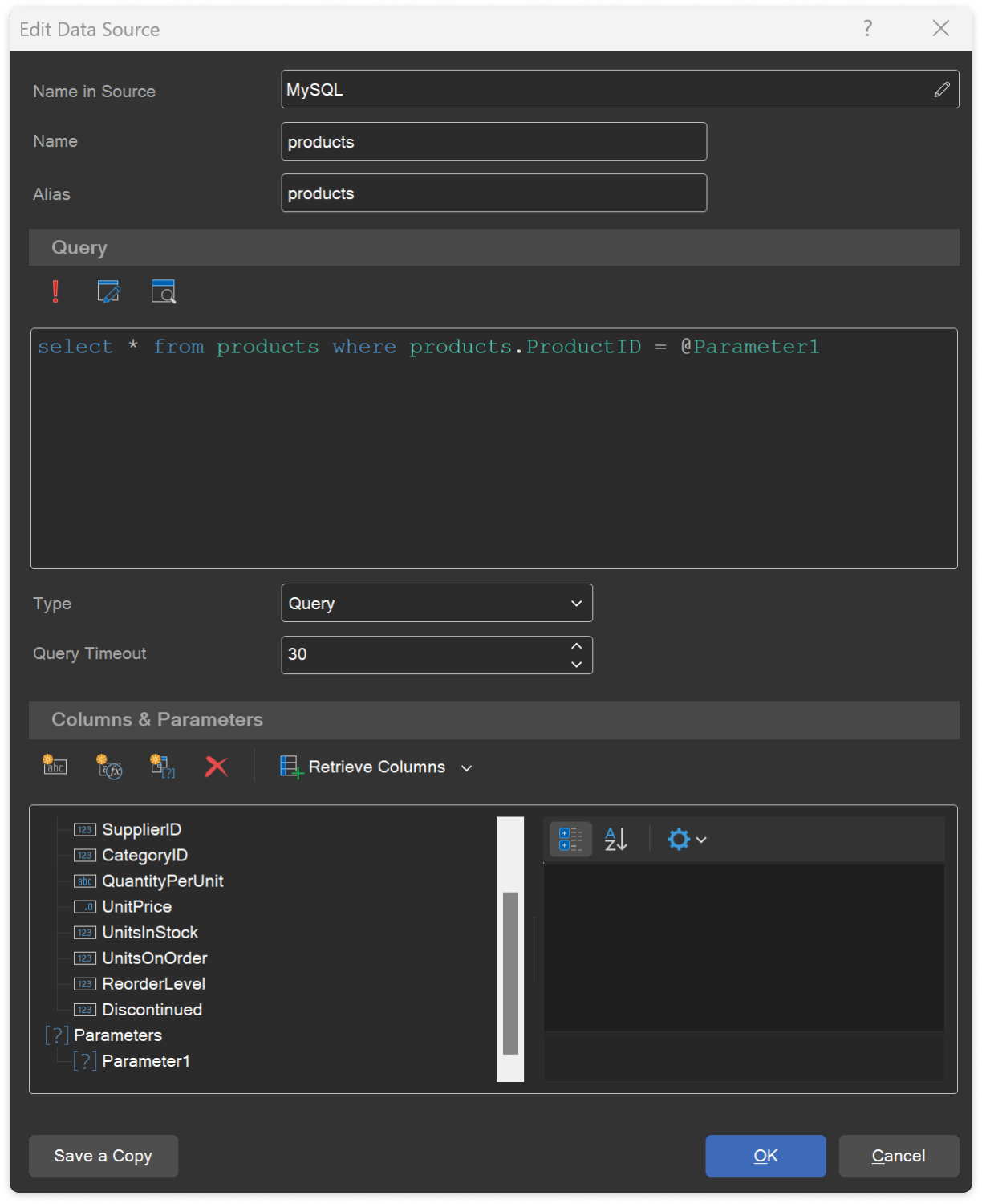
Task: Click the Name input field
Action: tap(494, 141)
